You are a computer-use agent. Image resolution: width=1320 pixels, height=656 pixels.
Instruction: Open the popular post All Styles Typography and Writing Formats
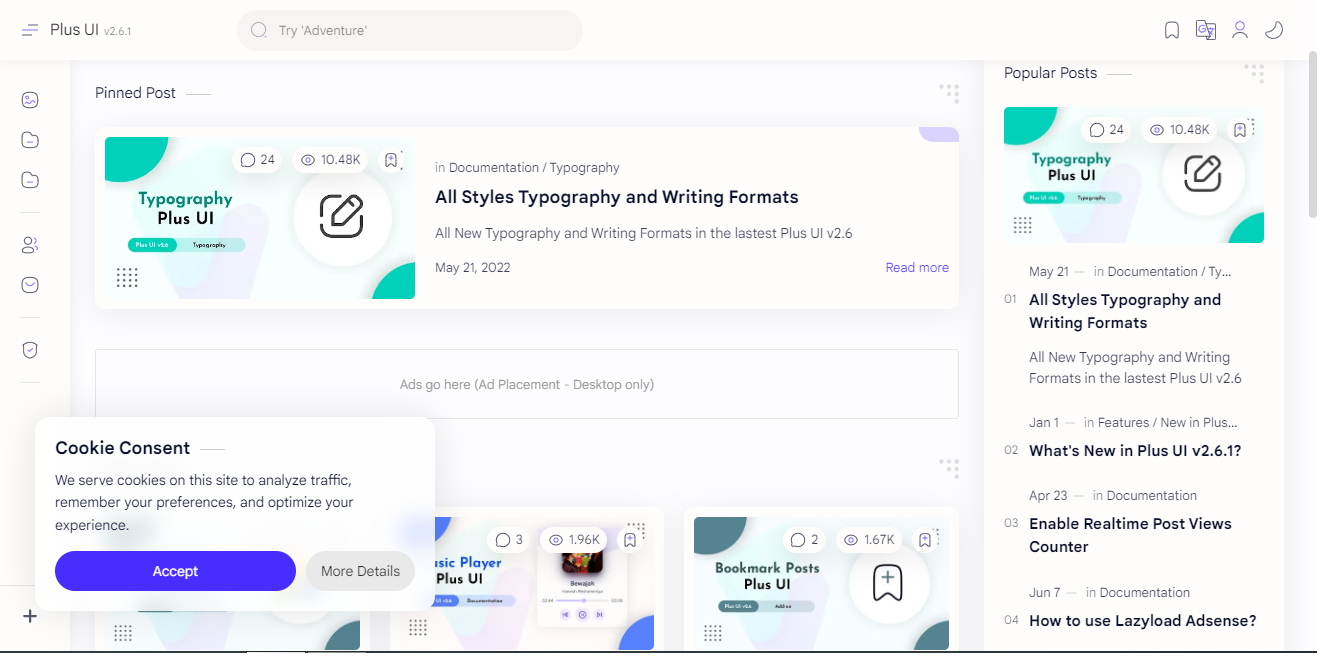1125,311
